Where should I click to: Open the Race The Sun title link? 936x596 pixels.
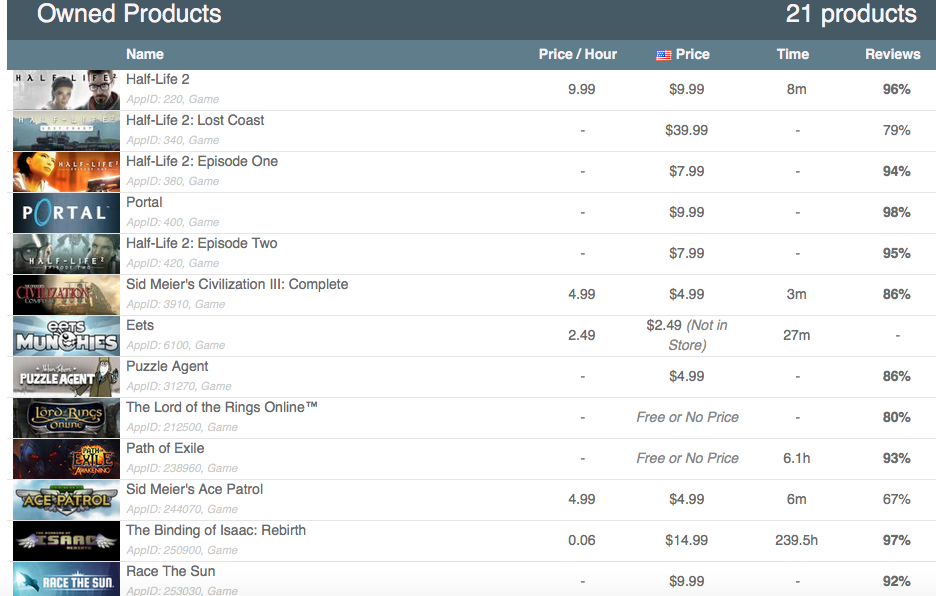(170, 571)
